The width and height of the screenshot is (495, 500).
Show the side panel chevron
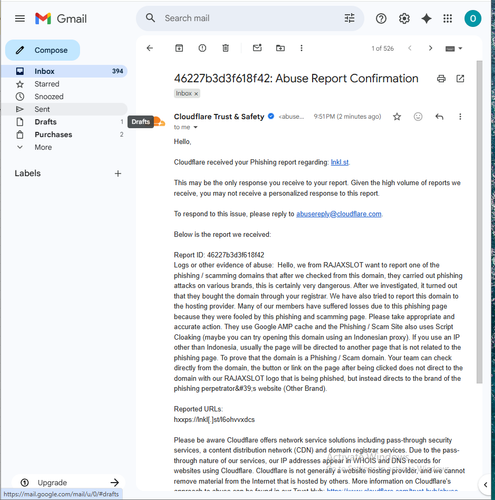[x=486, y=485]
